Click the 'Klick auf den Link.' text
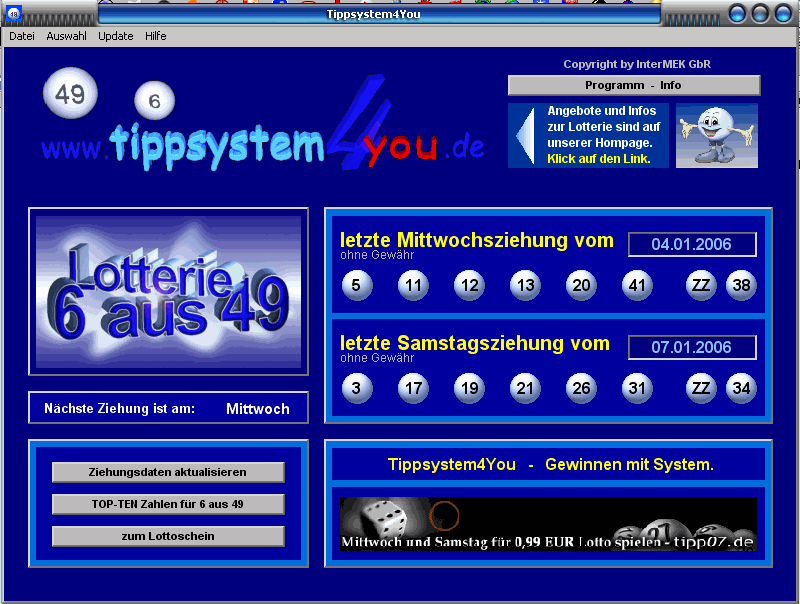 [598, 159]
